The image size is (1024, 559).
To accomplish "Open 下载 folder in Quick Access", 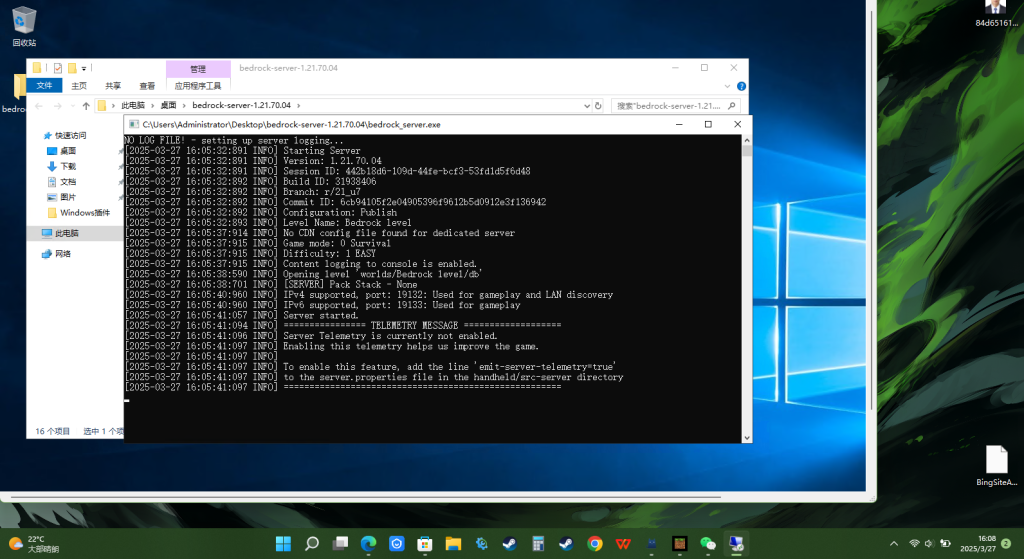I will (68, 166).
